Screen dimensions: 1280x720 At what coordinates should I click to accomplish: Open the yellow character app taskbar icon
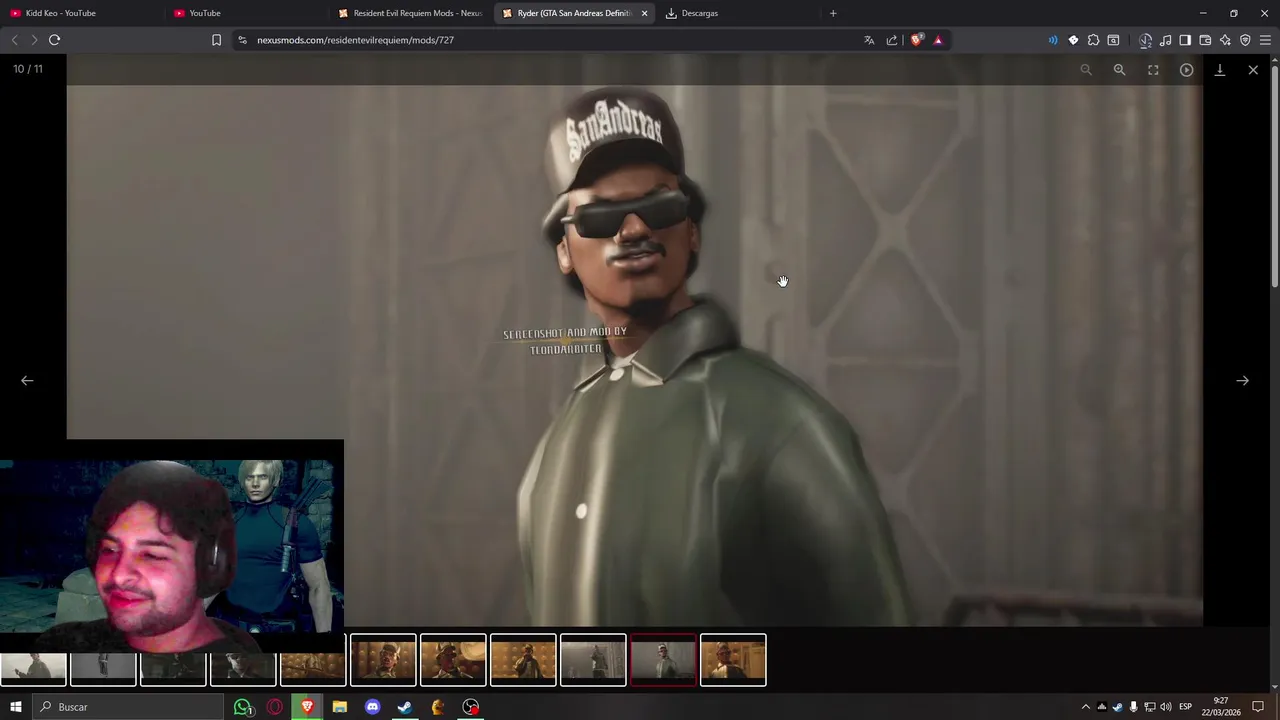[x=438, y=707]
